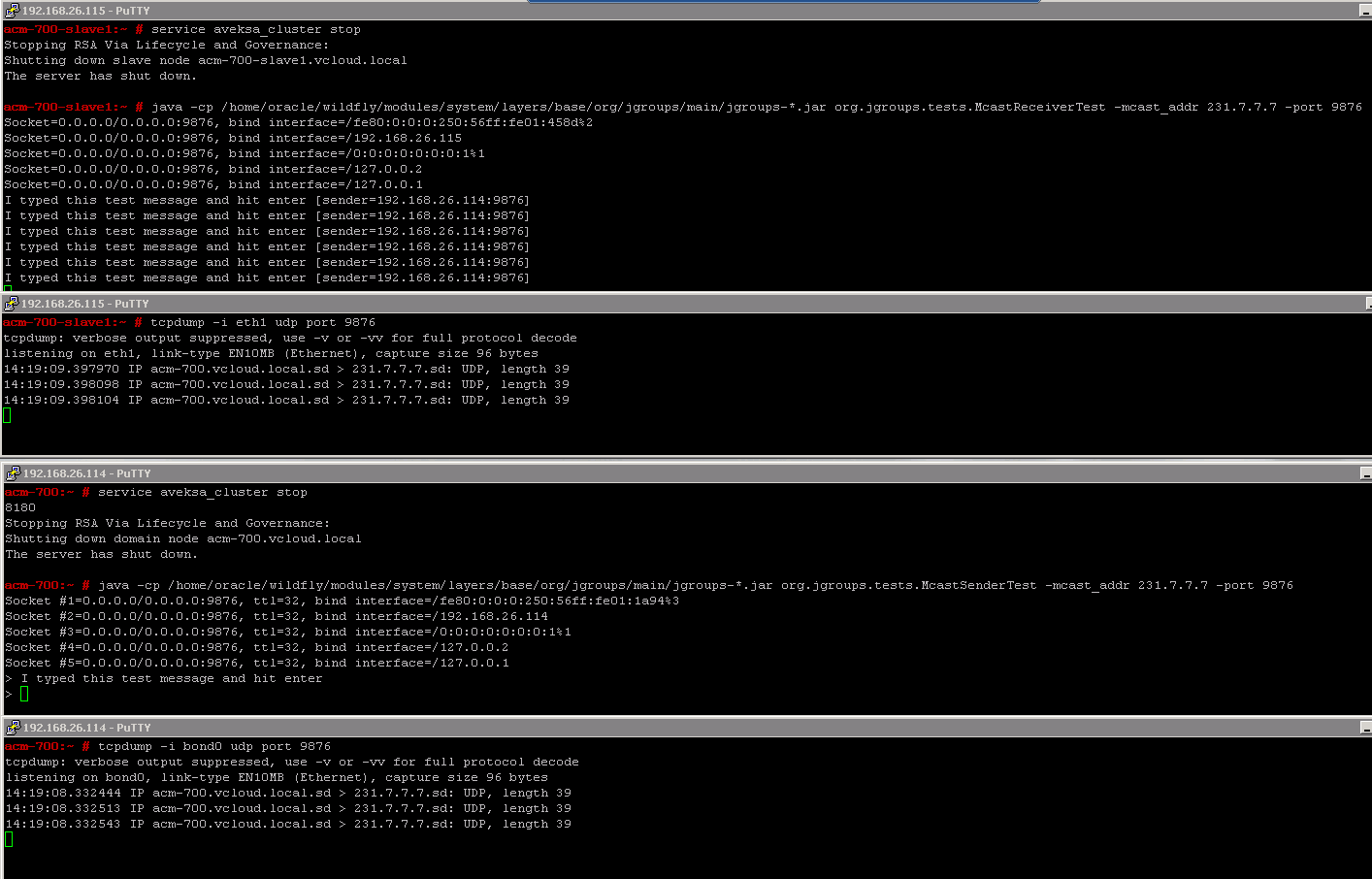Click 'Shutting down slave node' output line
The image size is (1372, 879).
[x=206, y=60]
